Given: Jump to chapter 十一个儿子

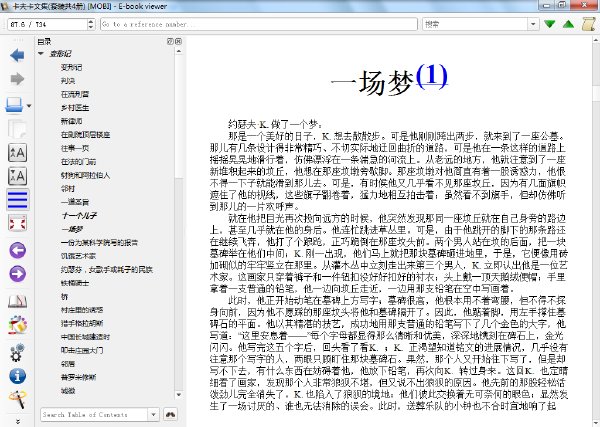Looking at the screenshot, I should coord(79,216).
